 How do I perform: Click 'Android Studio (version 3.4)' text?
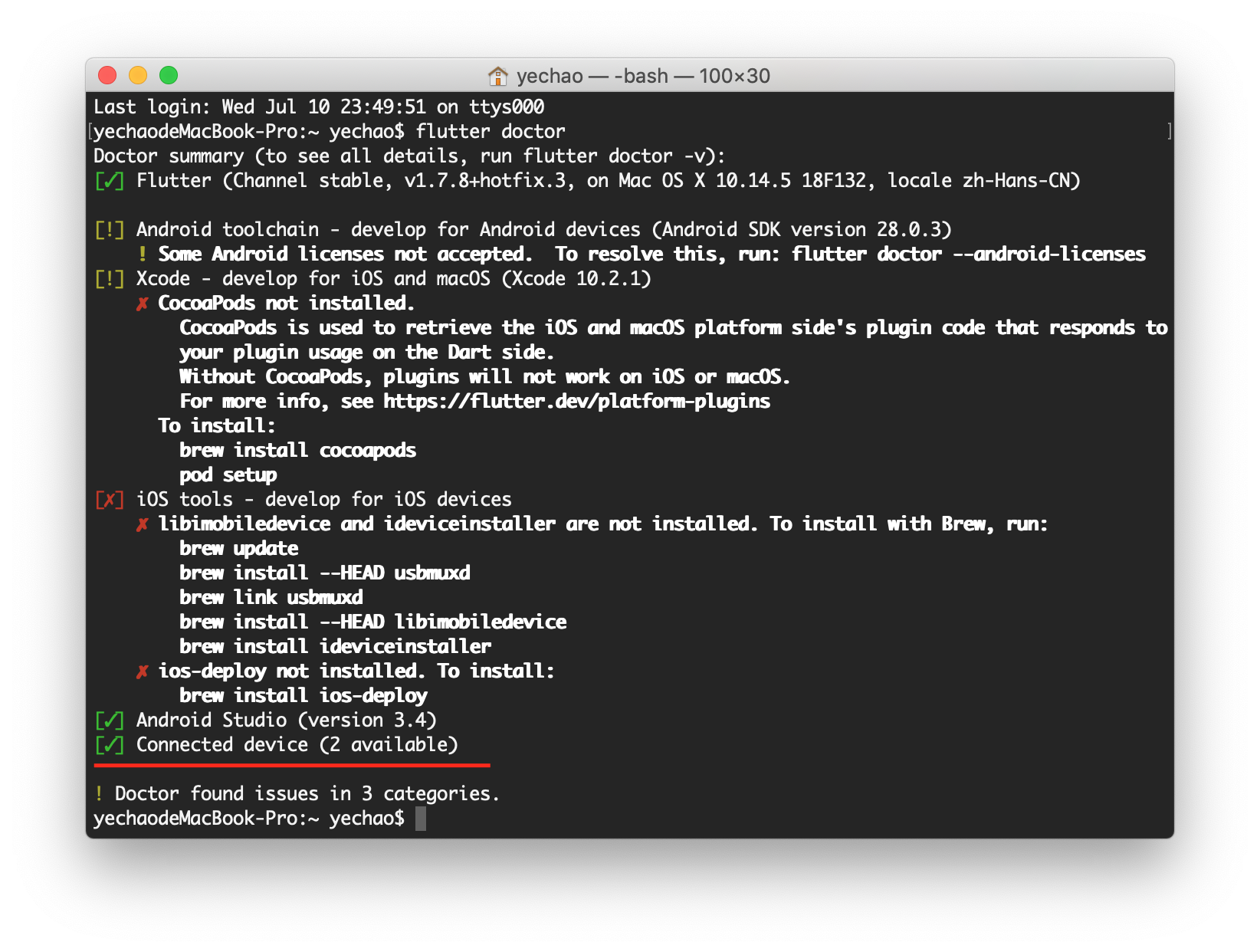tap(287, 721)
